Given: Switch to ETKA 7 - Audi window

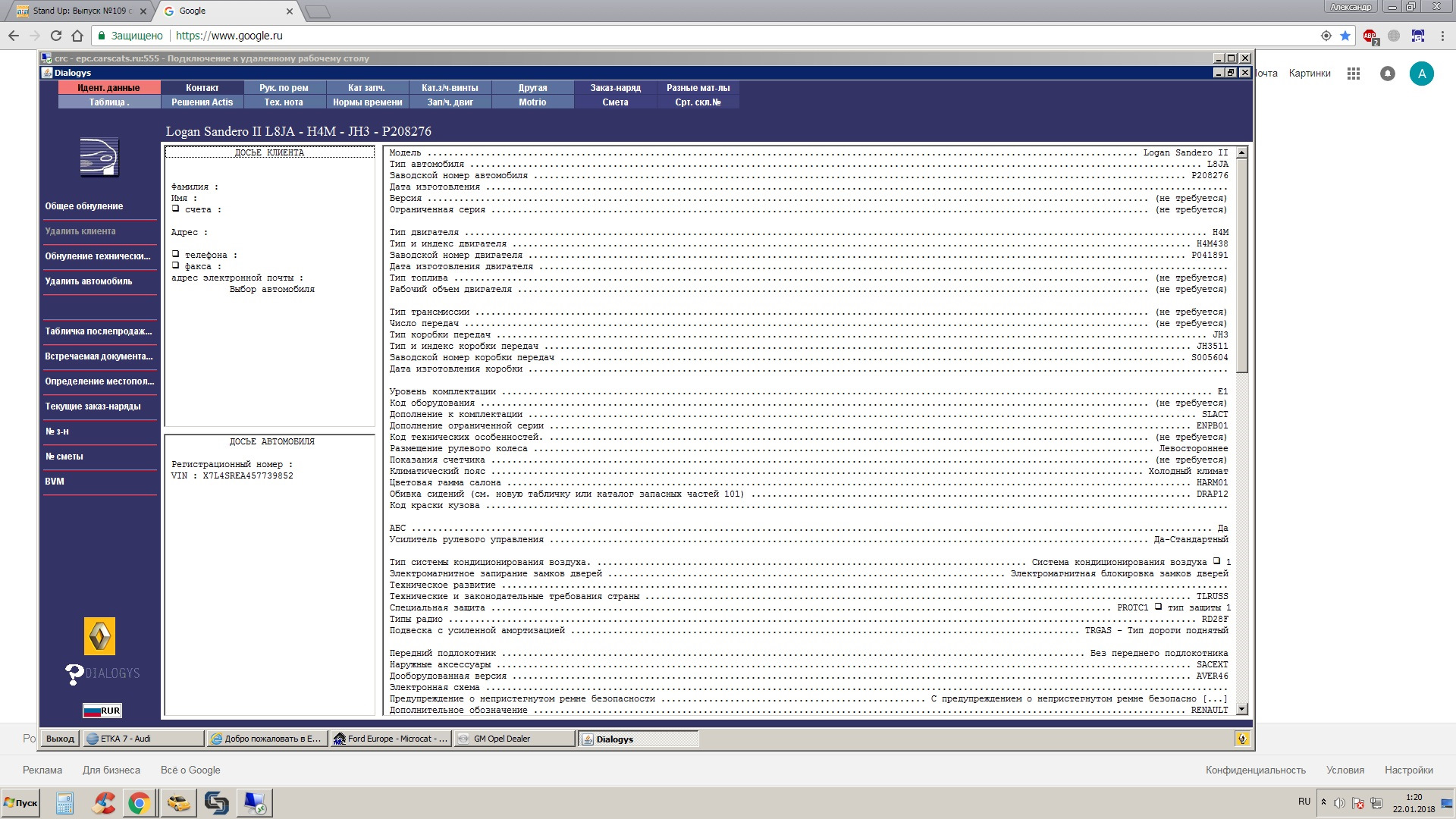Looking at the screenshot, I should (x=143, y=739).
